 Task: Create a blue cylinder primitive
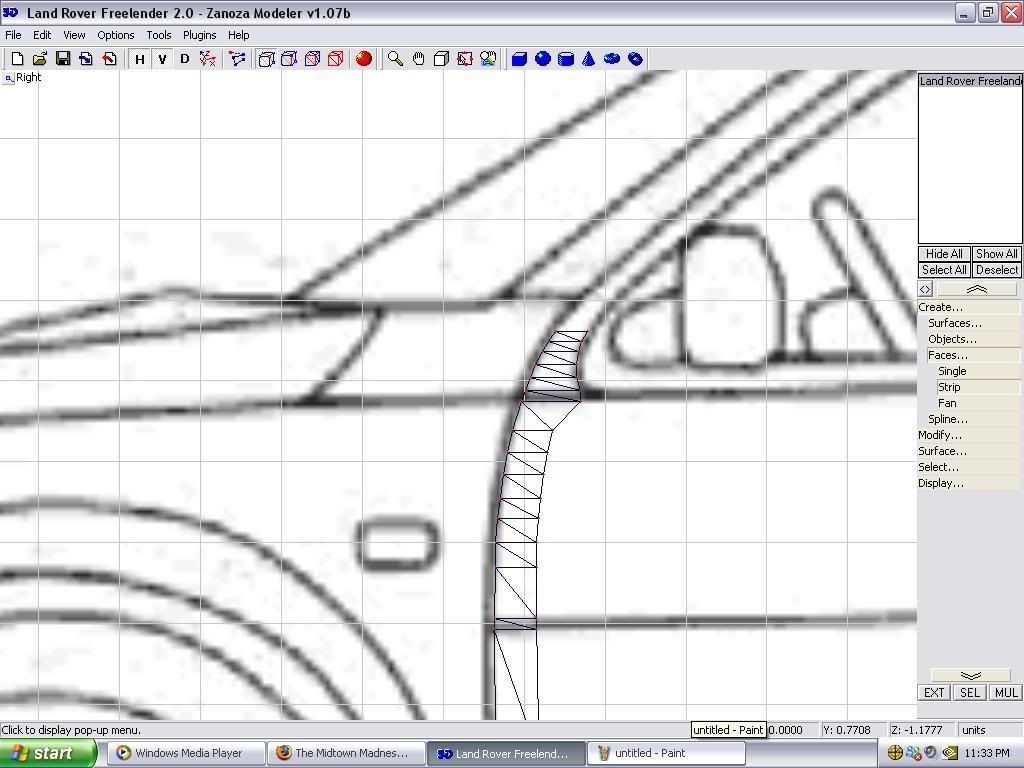click(566, 59)
